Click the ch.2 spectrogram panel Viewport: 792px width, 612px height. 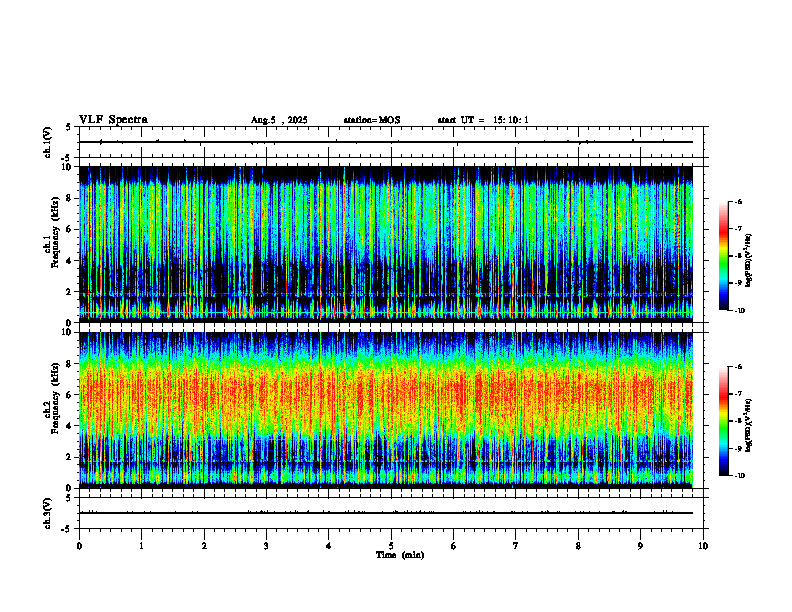(386, 410)
